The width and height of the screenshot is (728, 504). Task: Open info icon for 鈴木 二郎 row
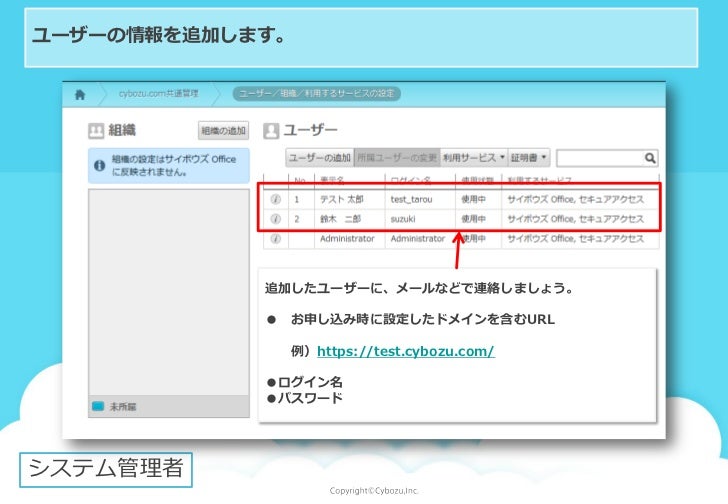tap(275, 219)
